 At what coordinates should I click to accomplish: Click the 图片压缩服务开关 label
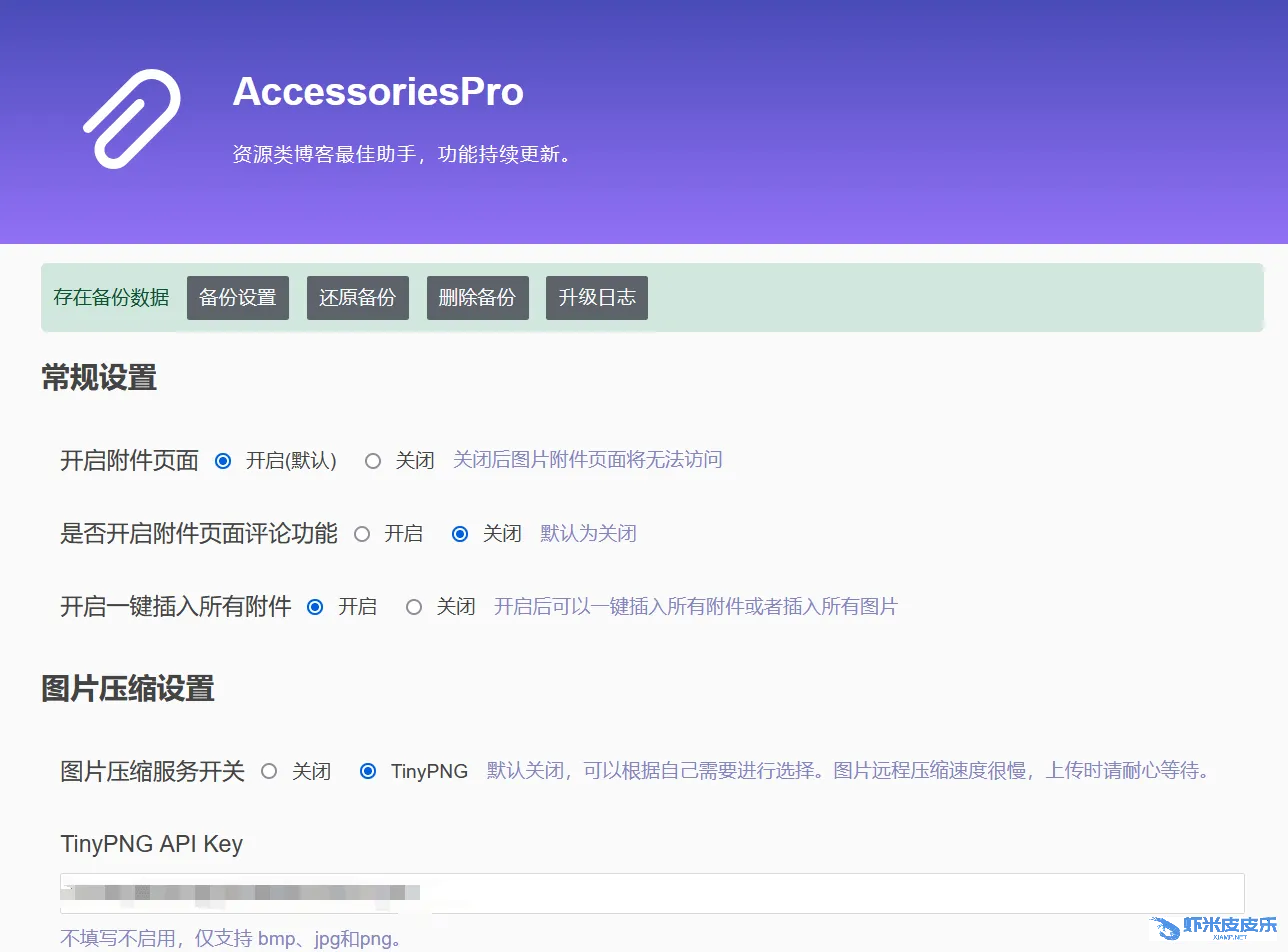(x=153, y=771)
